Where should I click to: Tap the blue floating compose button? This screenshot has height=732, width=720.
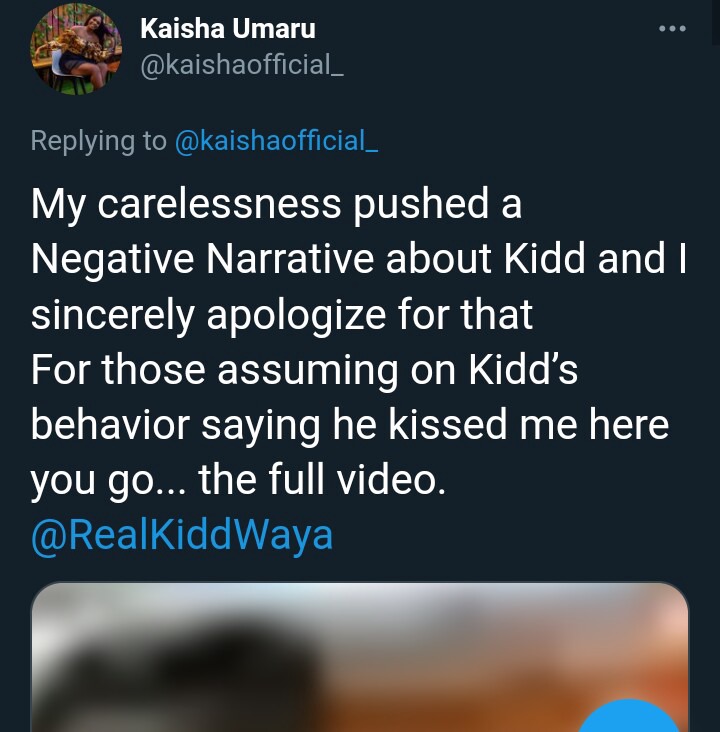click(632, 718)
